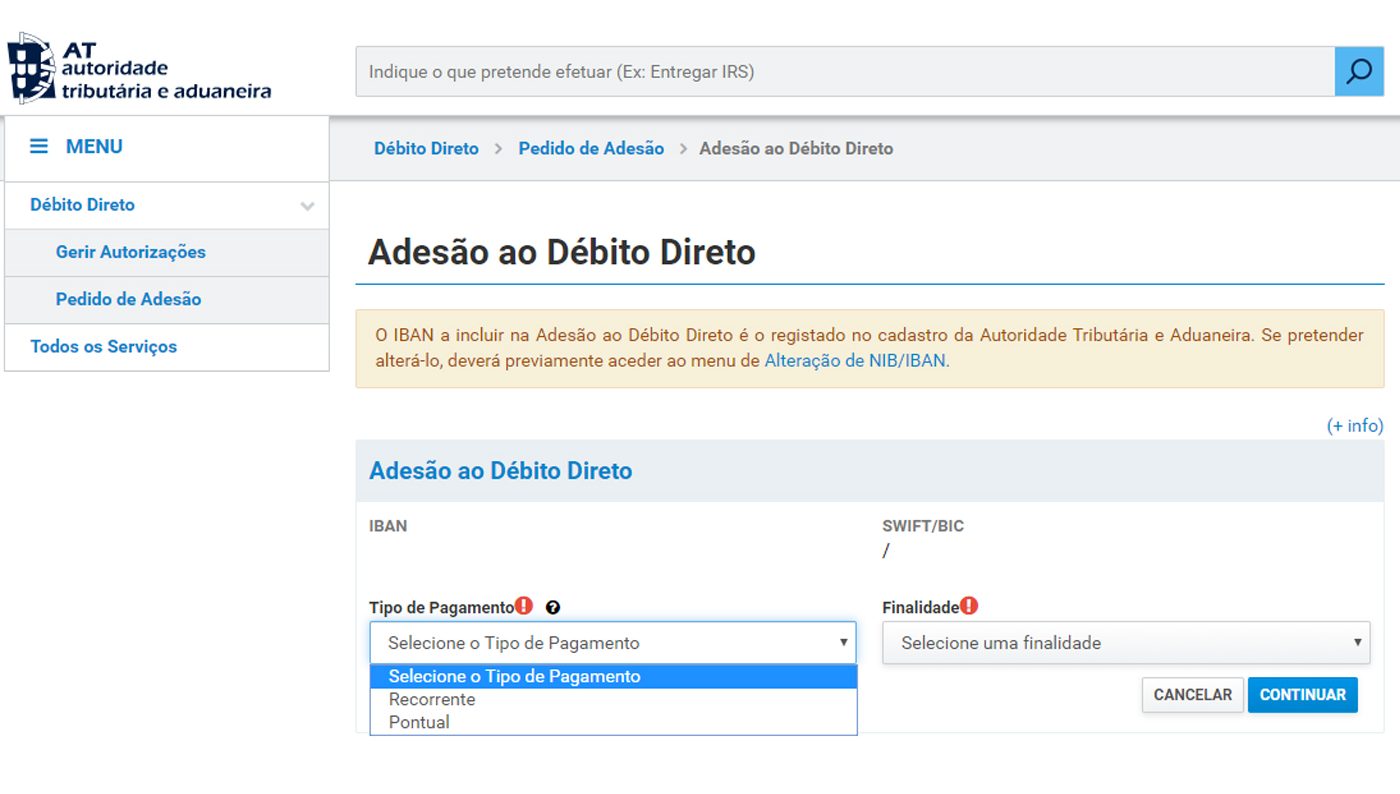Go to Pedido de Adesão in the breadcrumb

591,148
